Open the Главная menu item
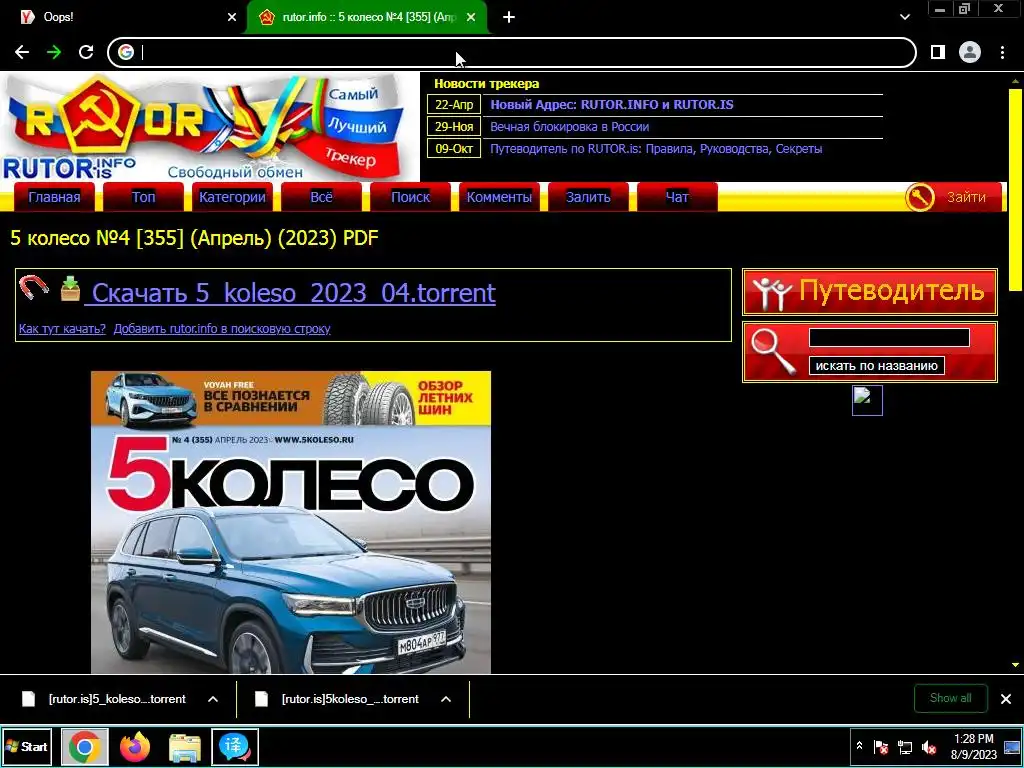This screenshot has width=1024, height=768. [x=54, y=197]
